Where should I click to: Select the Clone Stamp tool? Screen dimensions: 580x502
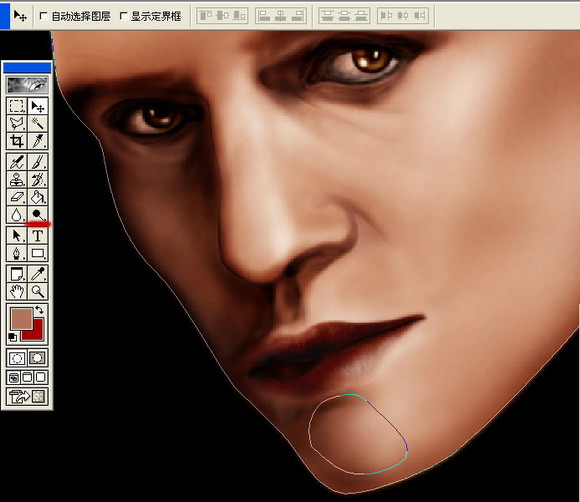coord(17,180)
